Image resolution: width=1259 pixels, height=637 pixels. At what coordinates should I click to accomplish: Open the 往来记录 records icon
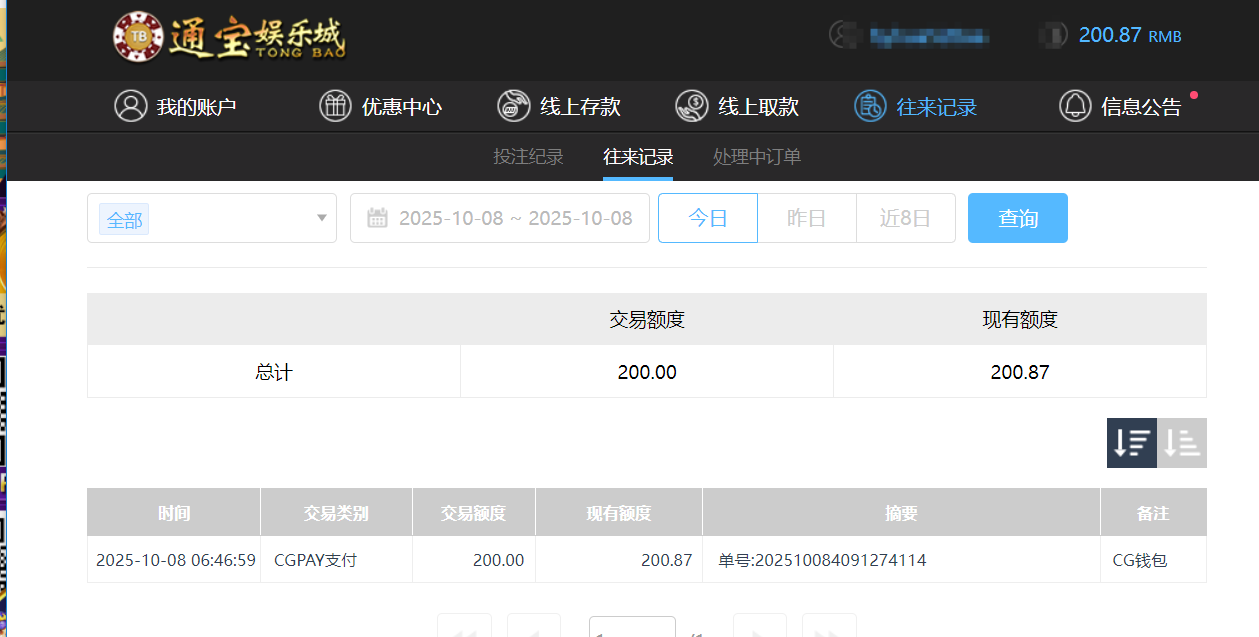(869, 106)
